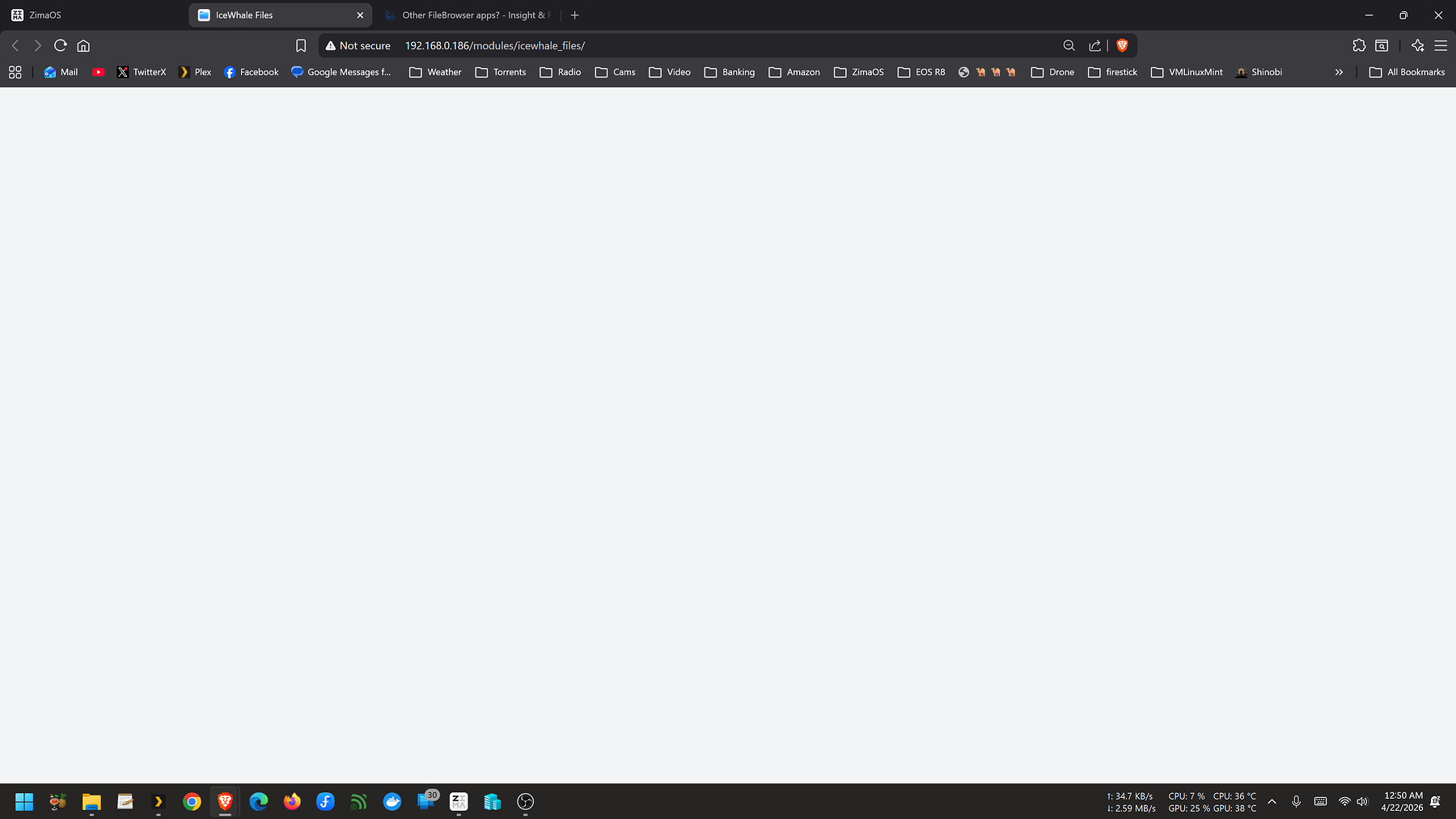Open the volume speaker tray icon

pyautogui.click(x=1362, y=802)
